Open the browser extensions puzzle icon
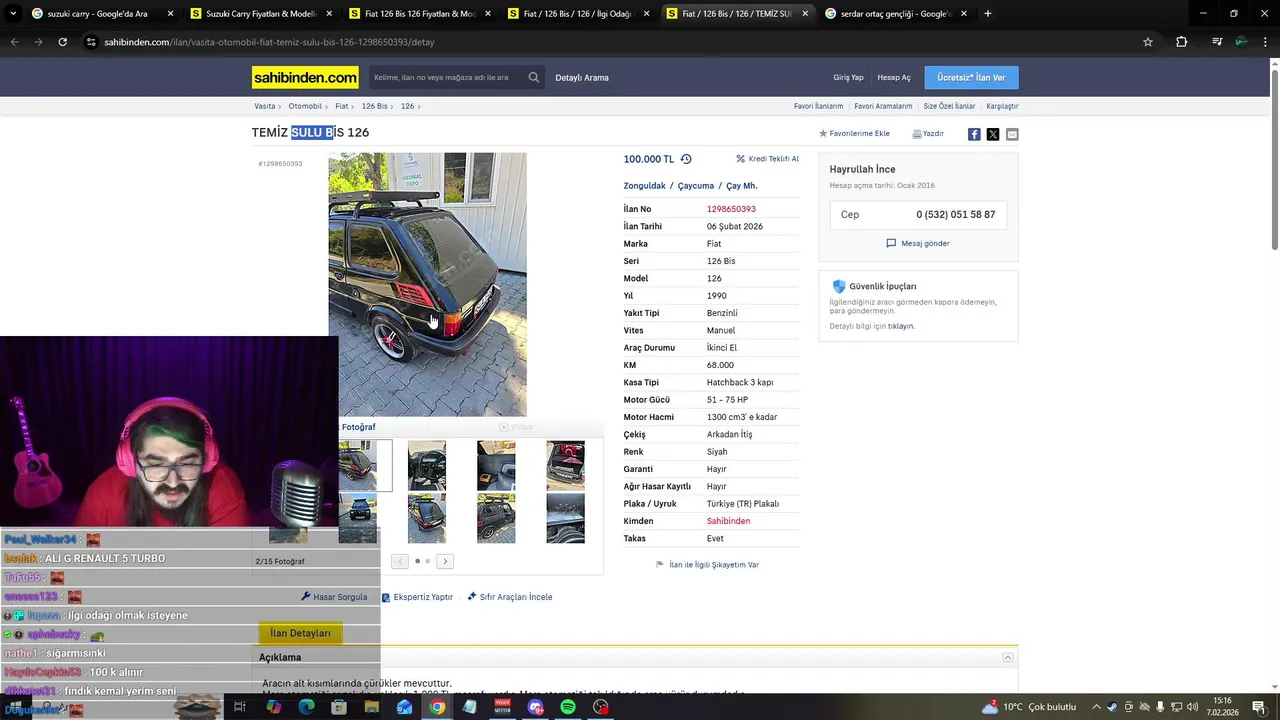1280x720 pixels. [1182, 42]
